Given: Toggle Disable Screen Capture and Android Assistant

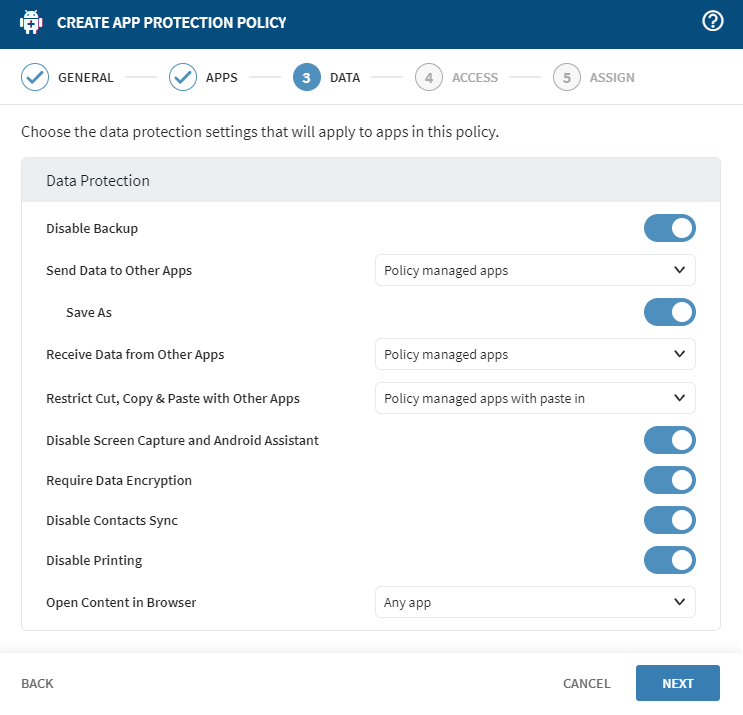Looking at the screenshot, I should (x=669, y=440).
